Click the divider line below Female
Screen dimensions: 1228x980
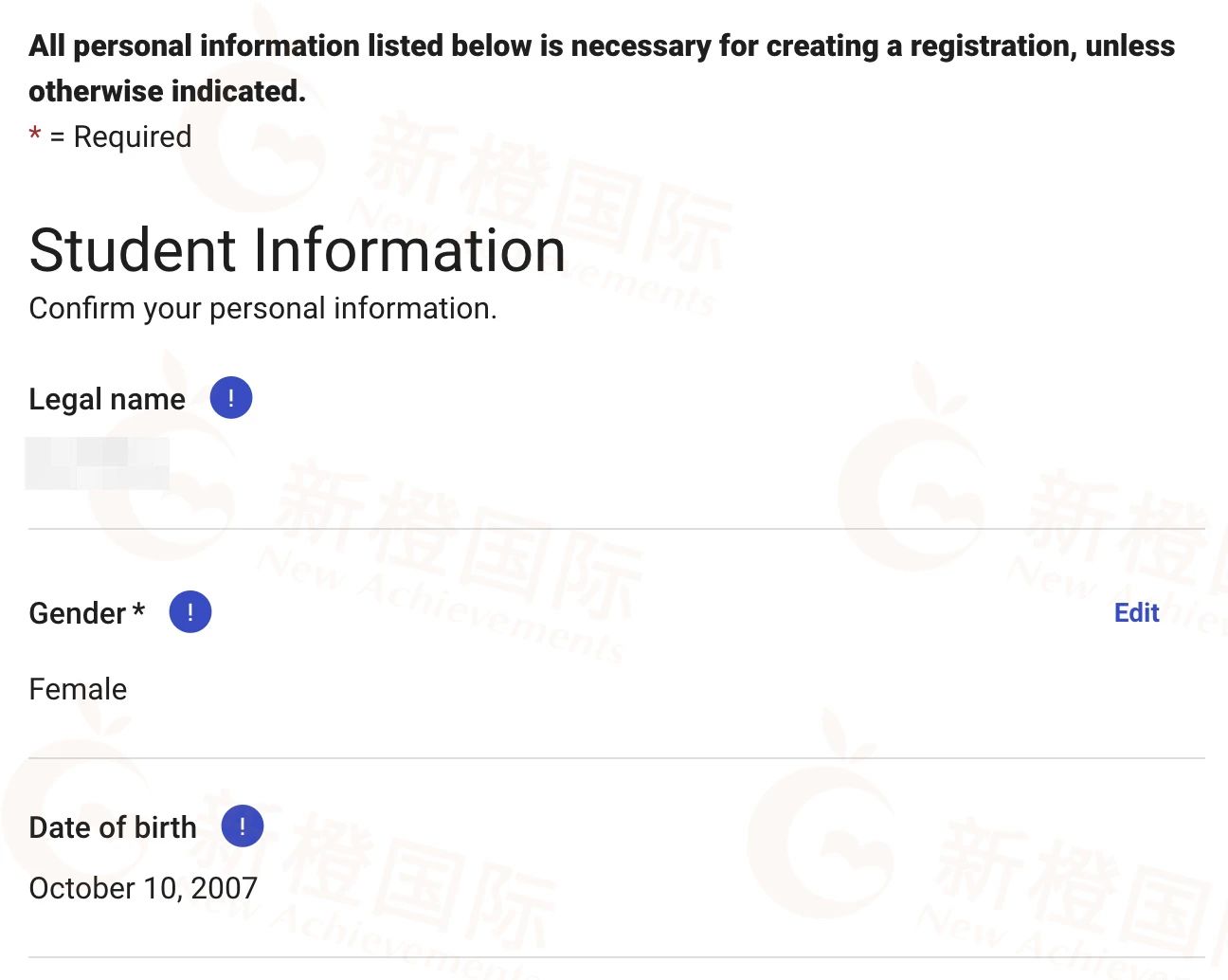point(616,758)
